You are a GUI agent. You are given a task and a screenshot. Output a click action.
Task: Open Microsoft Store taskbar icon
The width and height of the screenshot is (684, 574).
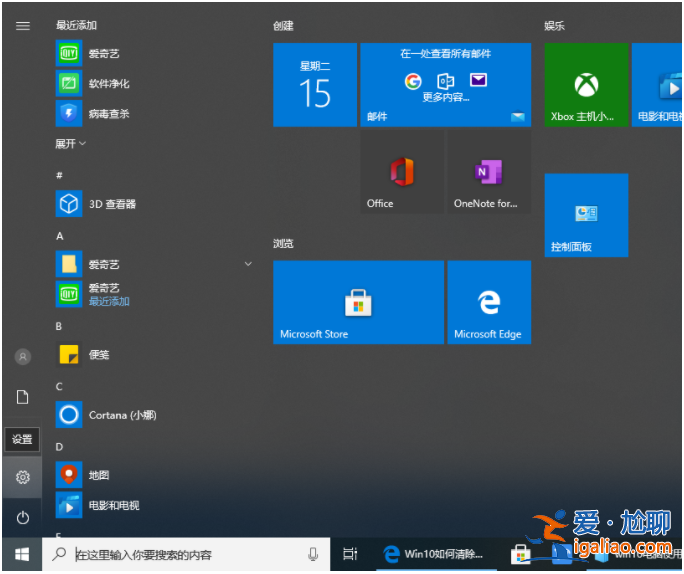[x=520, y=554]
